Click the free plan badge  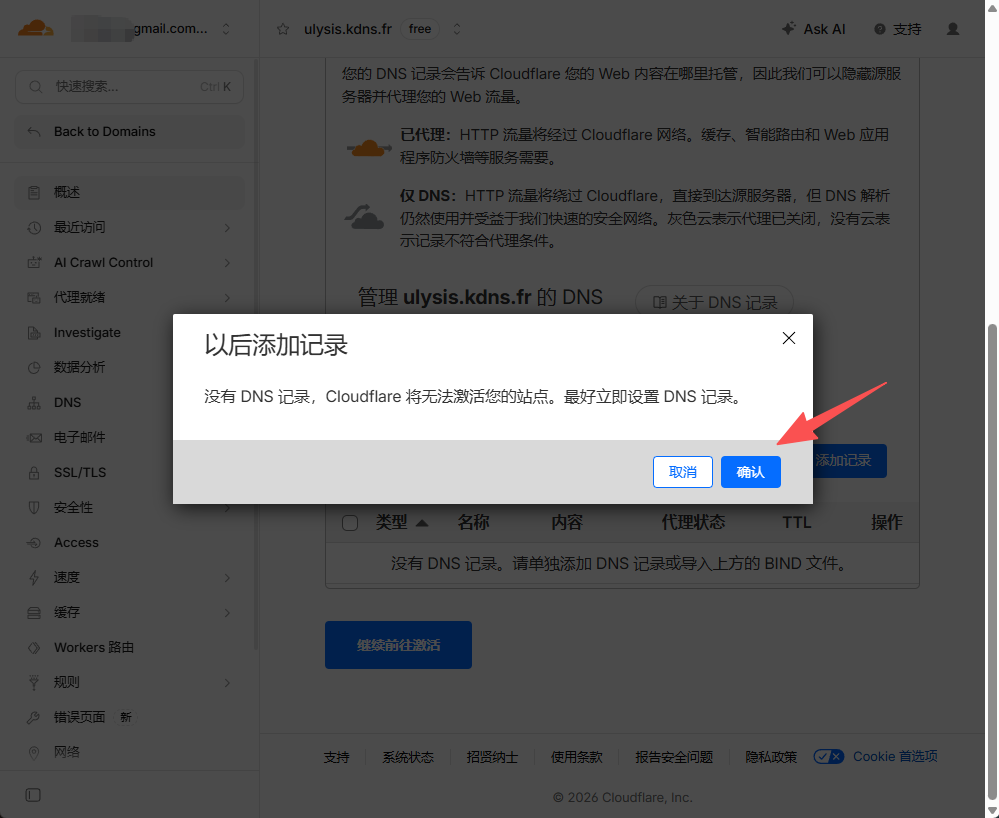[420, 29]
